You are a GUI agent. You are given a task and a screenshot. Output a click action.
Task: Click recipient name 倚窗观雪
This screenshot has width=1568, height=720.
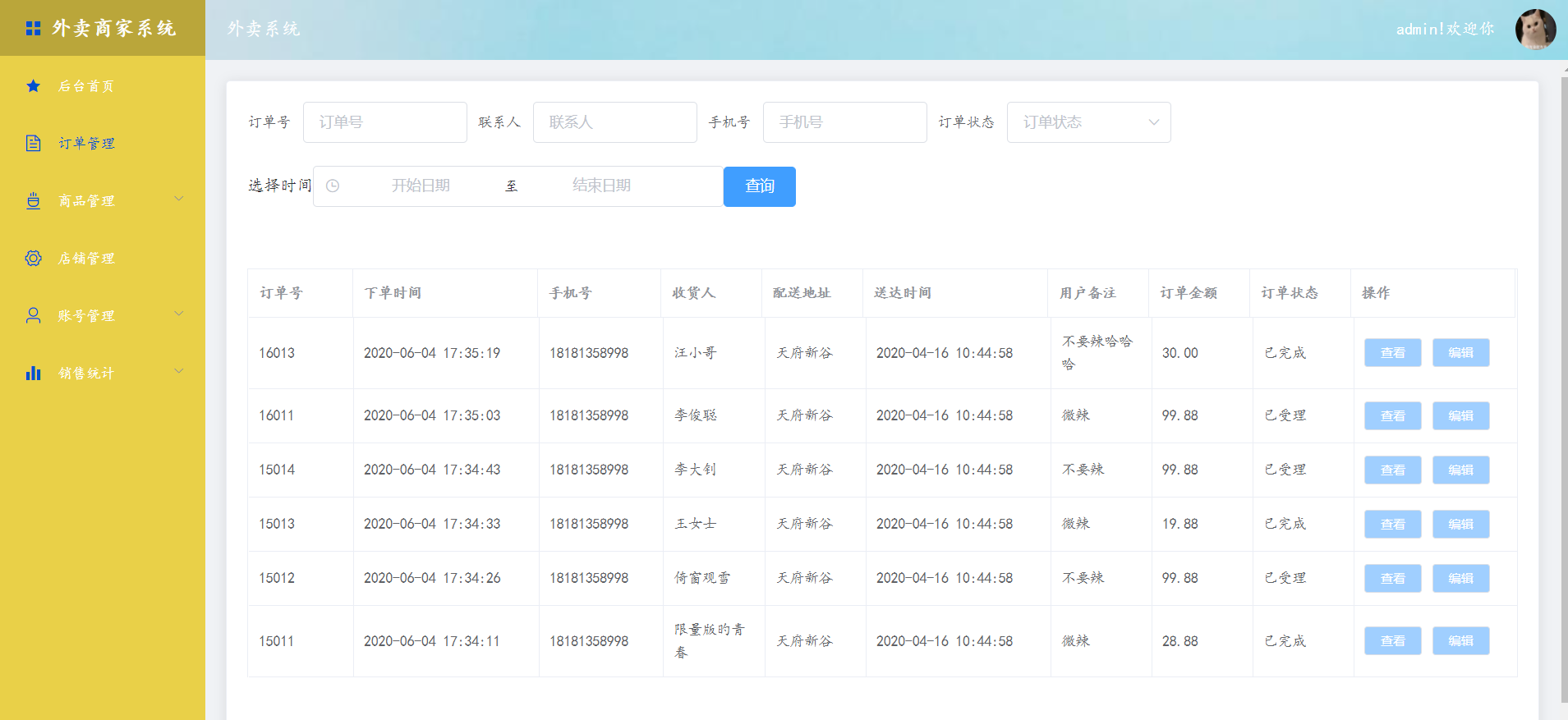702,578
